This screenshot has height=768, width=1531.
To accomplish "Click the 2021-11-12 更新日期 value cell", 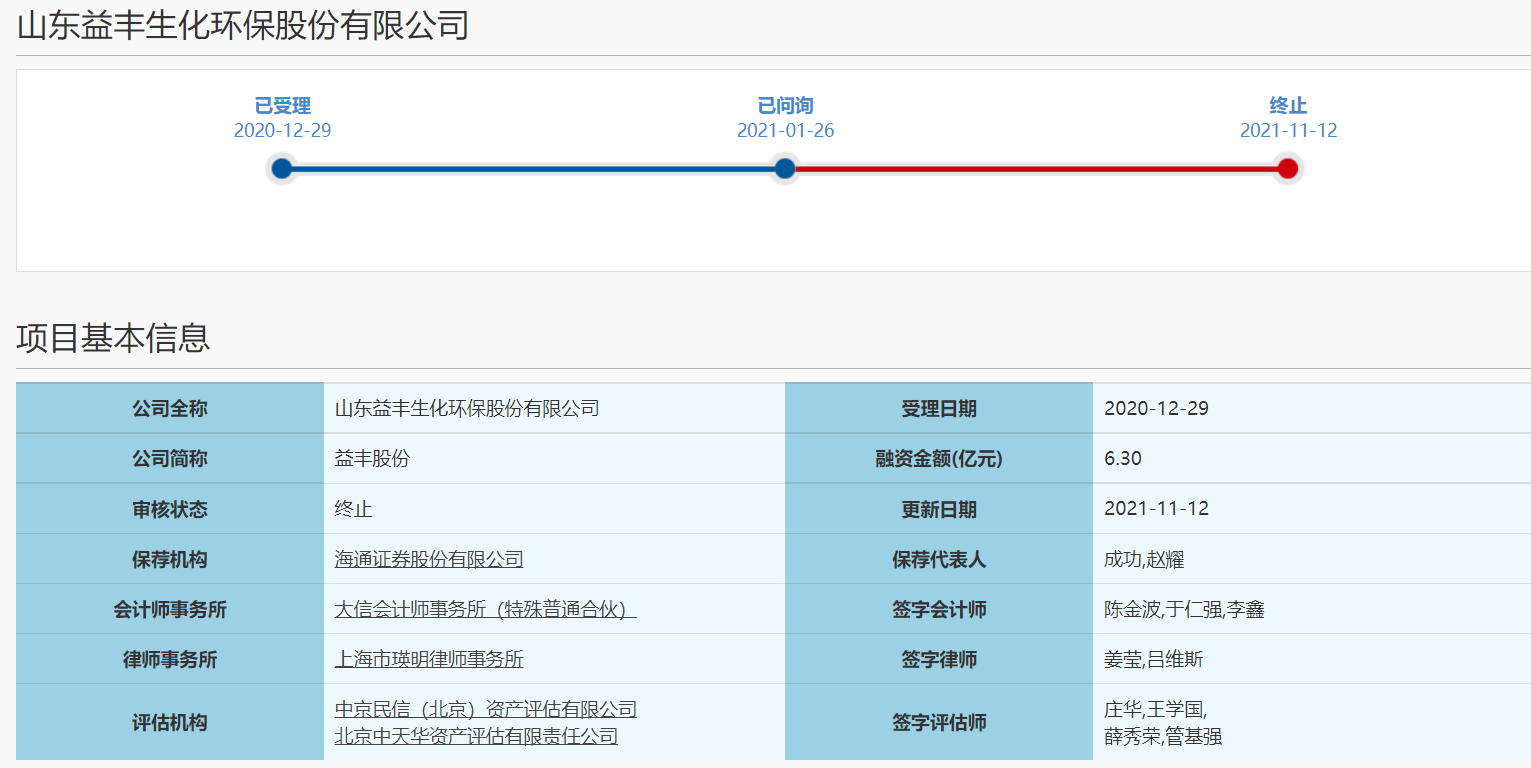I will click(x=1312, y=509).
